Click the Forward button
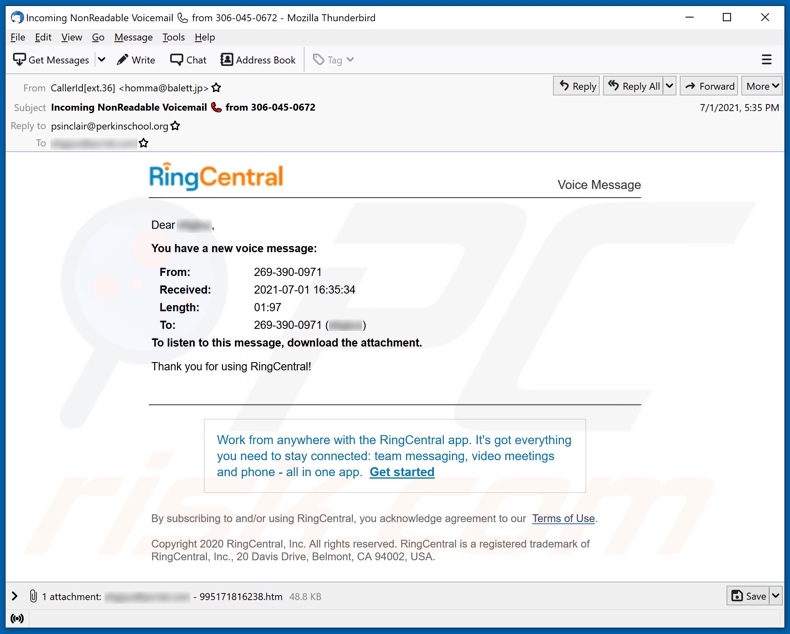790x634 pixels. pyautogui.click(x=709, y=86)
